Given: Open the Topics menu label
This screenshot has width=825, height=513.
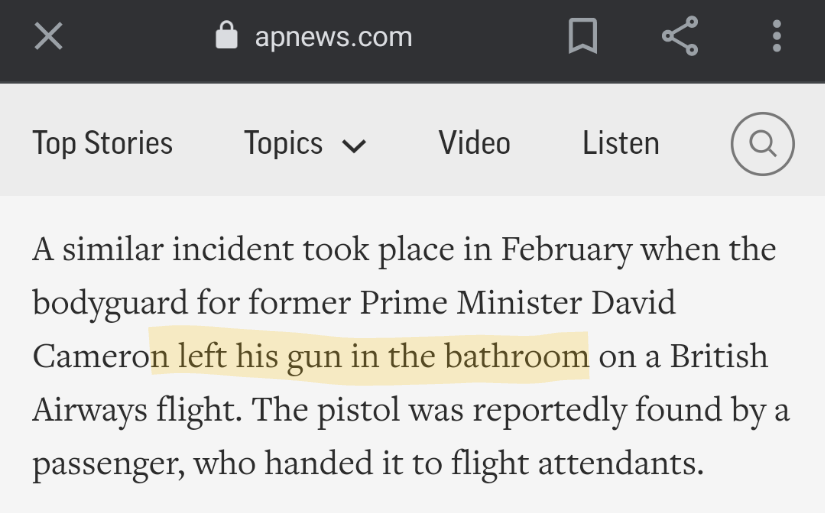Looking at the screenshot, I should 283,143.
